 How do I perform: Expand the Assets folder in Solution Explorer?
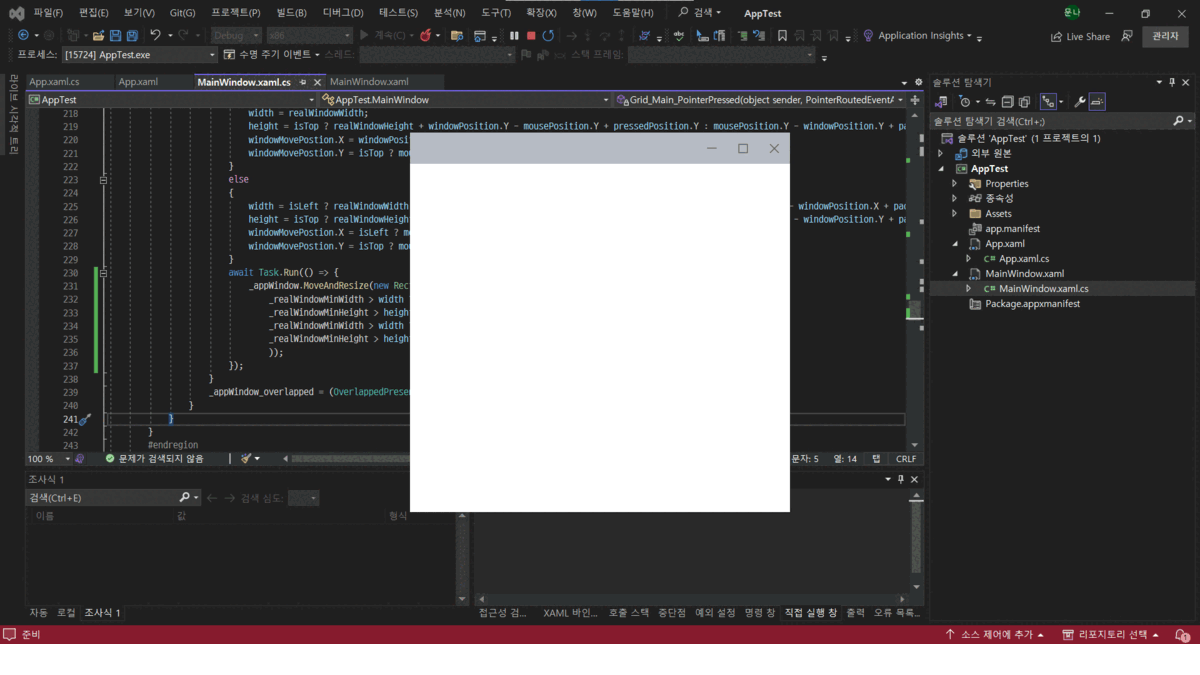[955, 214]
